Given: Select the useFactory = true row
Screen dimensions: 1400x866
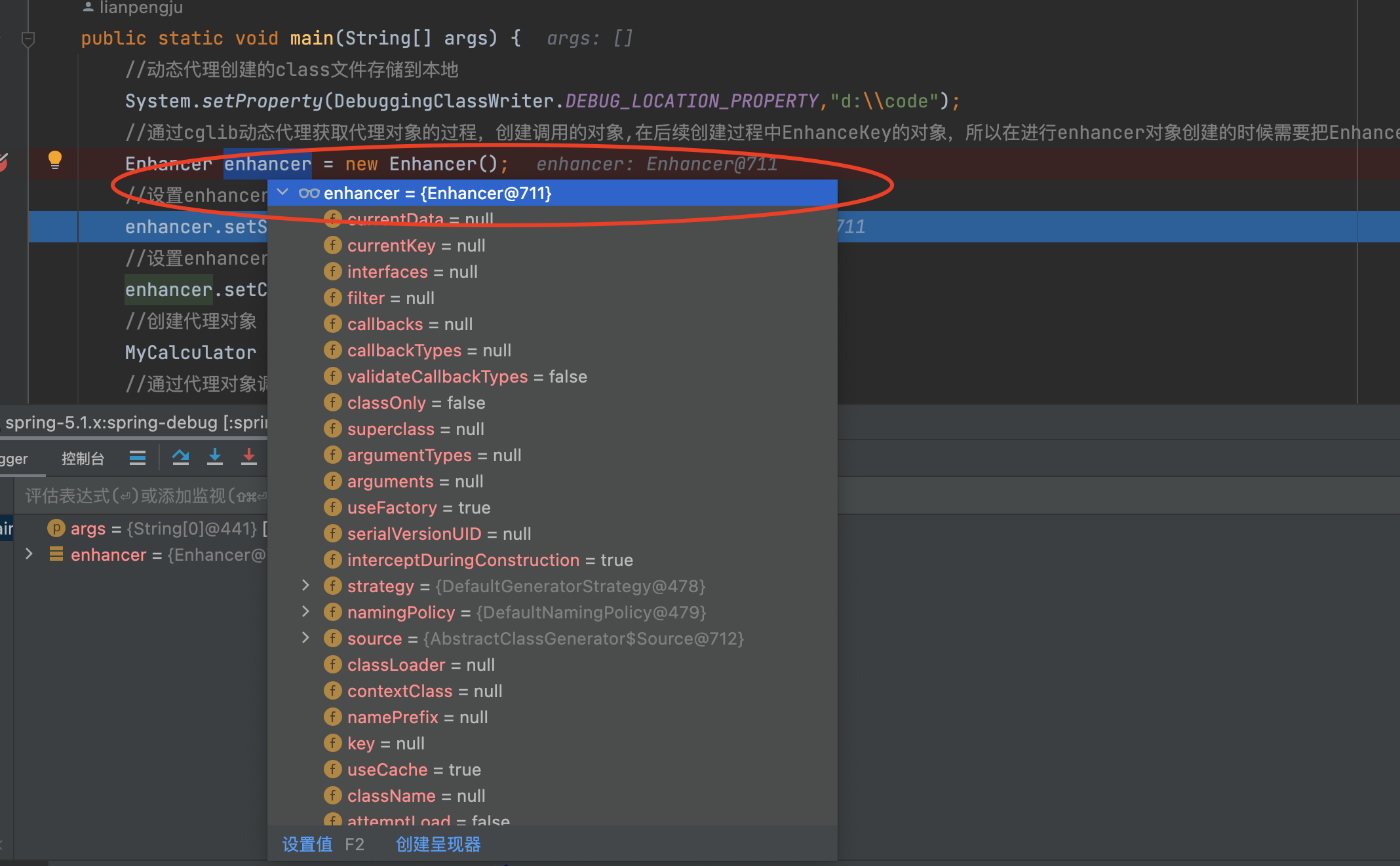Looking at the screenshot, I should pyautogui.click(x=553, y=508).
